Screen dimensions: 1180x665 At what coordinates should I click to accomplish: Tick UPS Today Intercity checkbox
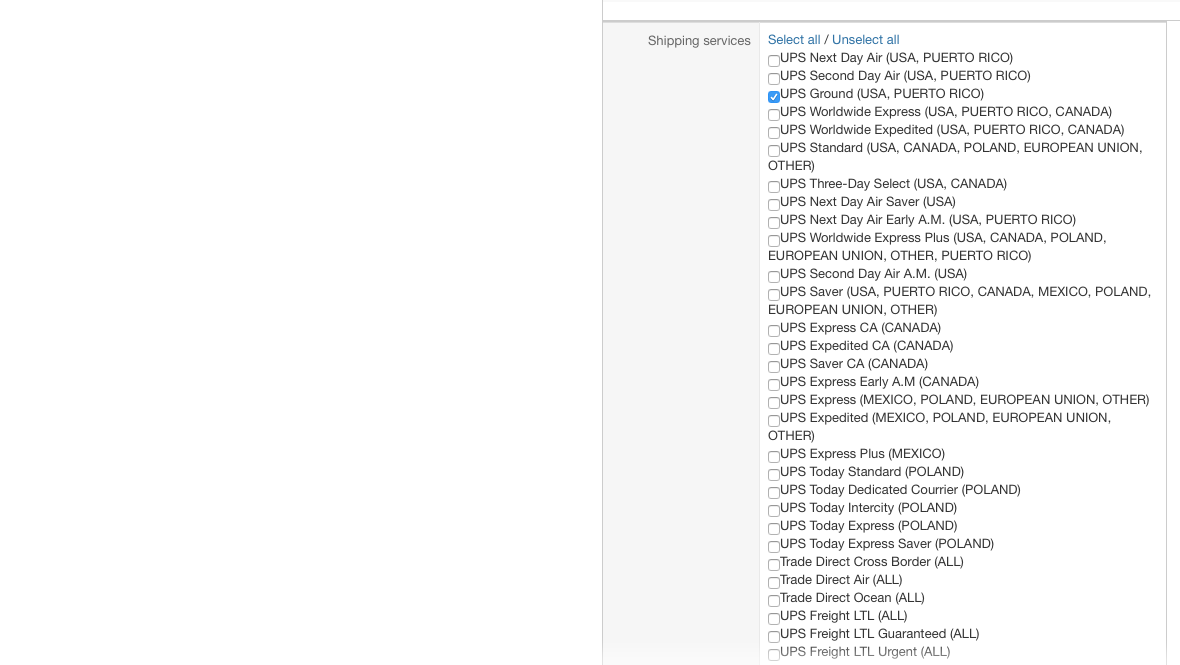coord(774,511)
